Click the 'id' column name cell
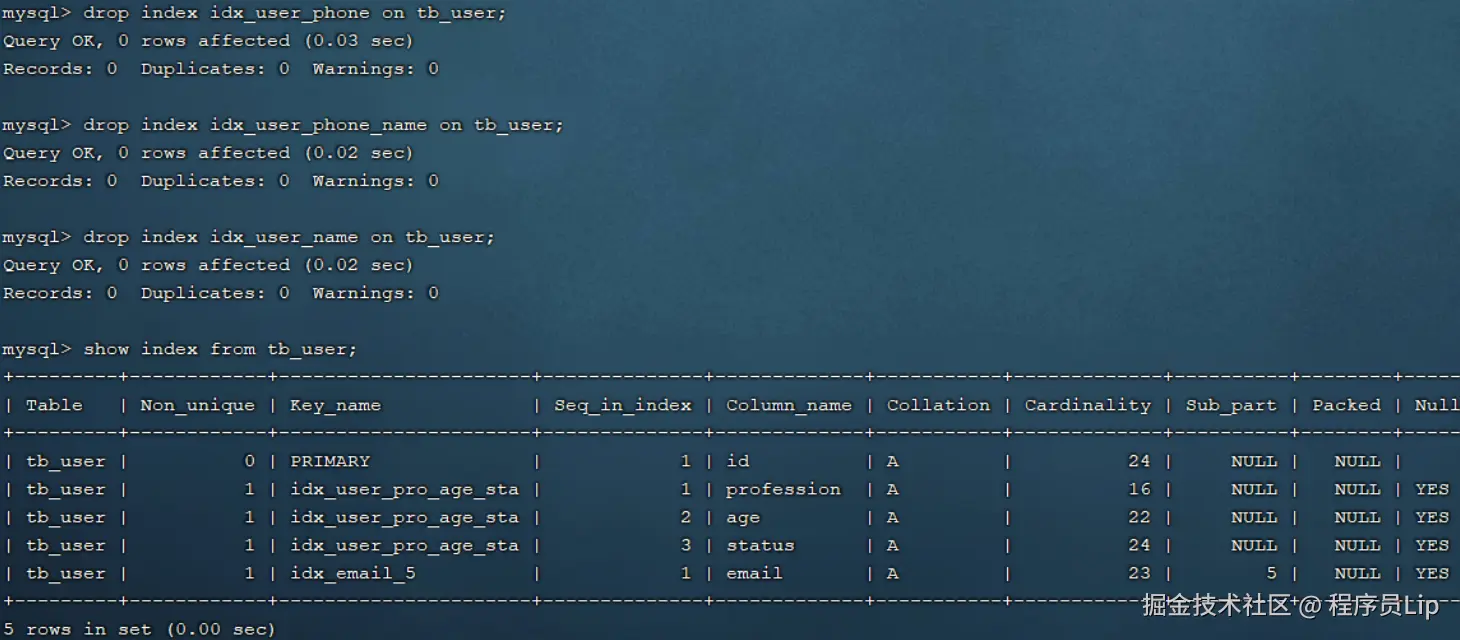This screenshot has width=1460, height=640. [737, 461]
